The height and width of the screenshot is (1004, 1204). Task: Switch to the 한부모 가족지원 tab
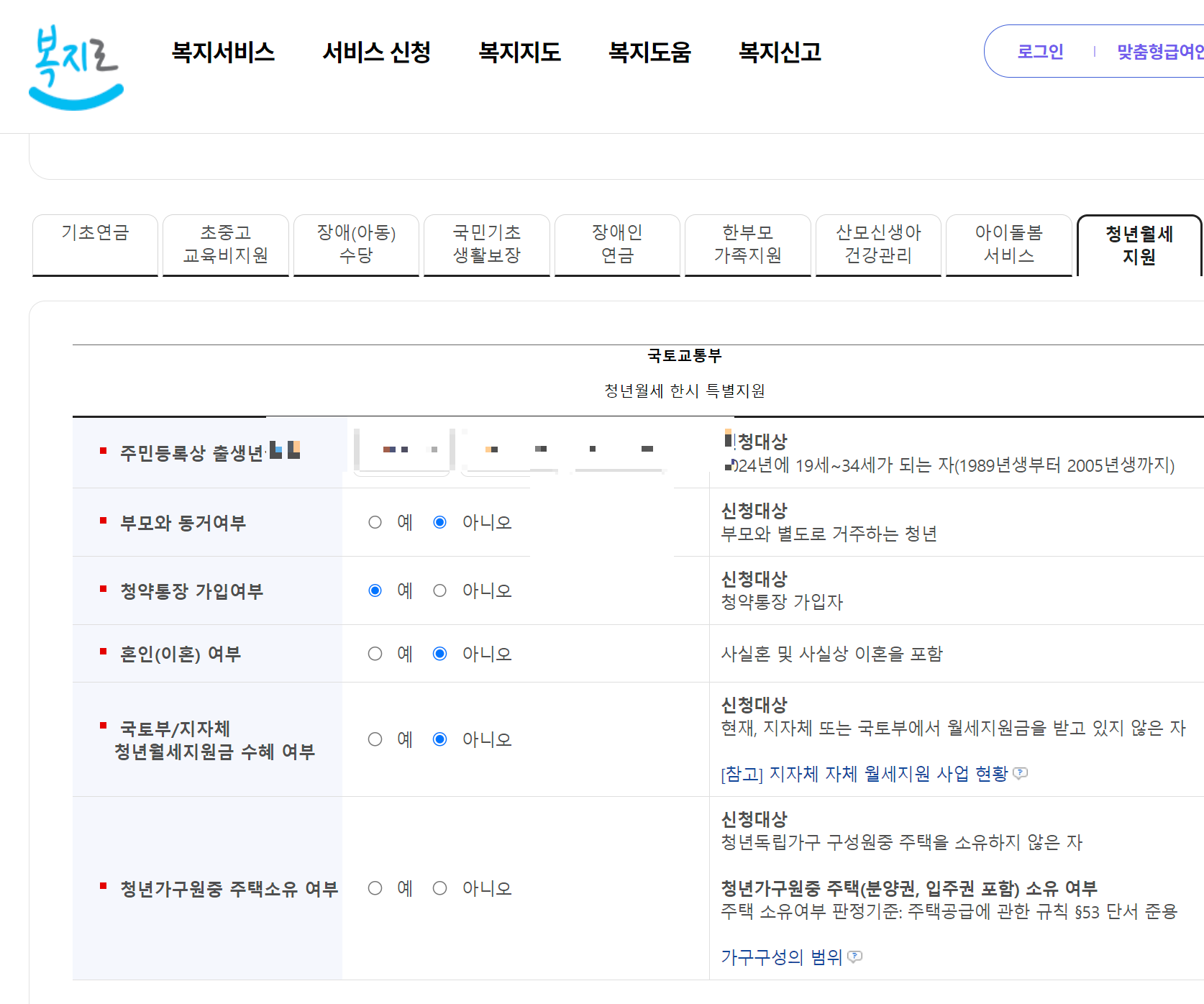(x=748, y=245)
